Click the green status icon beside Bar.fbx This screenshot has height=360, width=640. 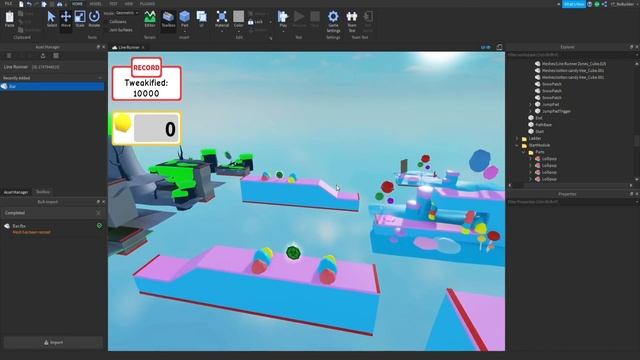click(99, 225)
